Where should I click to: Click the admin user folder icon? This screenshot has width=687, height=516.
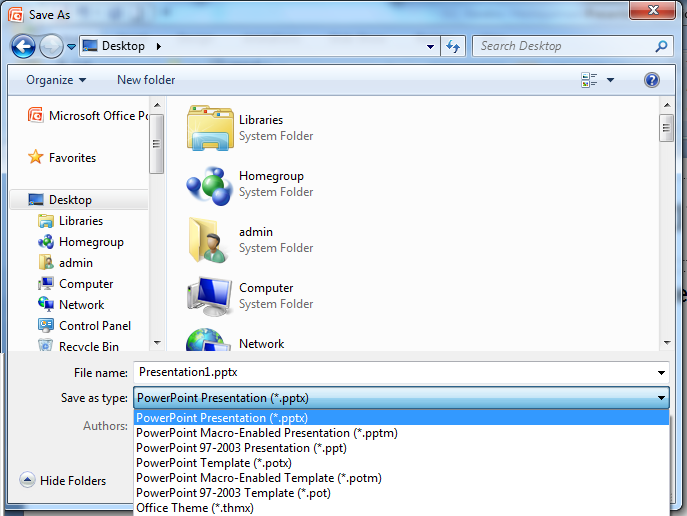pos(209,240)
